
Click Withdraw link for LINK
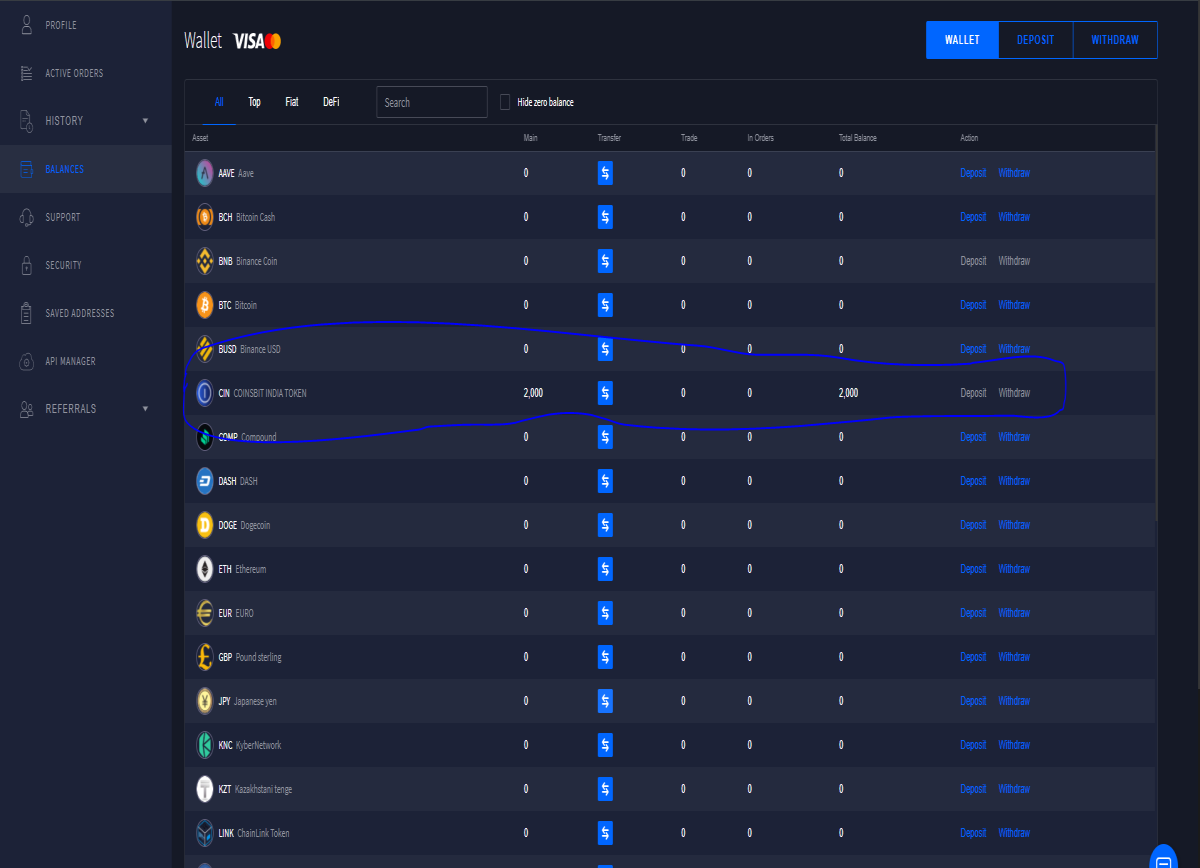click(1014, 833)
